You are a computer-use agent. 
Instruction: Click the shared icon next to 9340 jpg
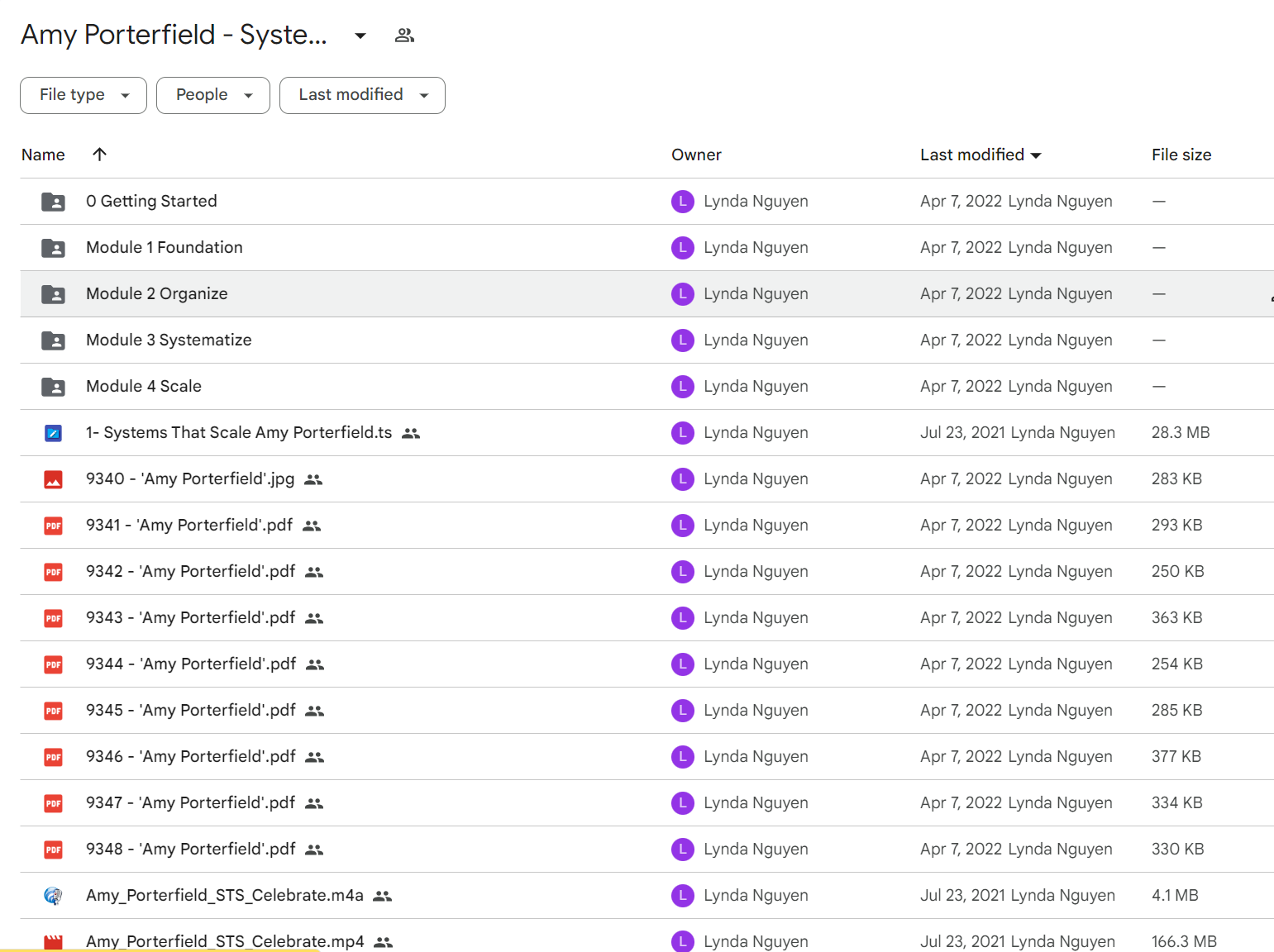(313, 479)
